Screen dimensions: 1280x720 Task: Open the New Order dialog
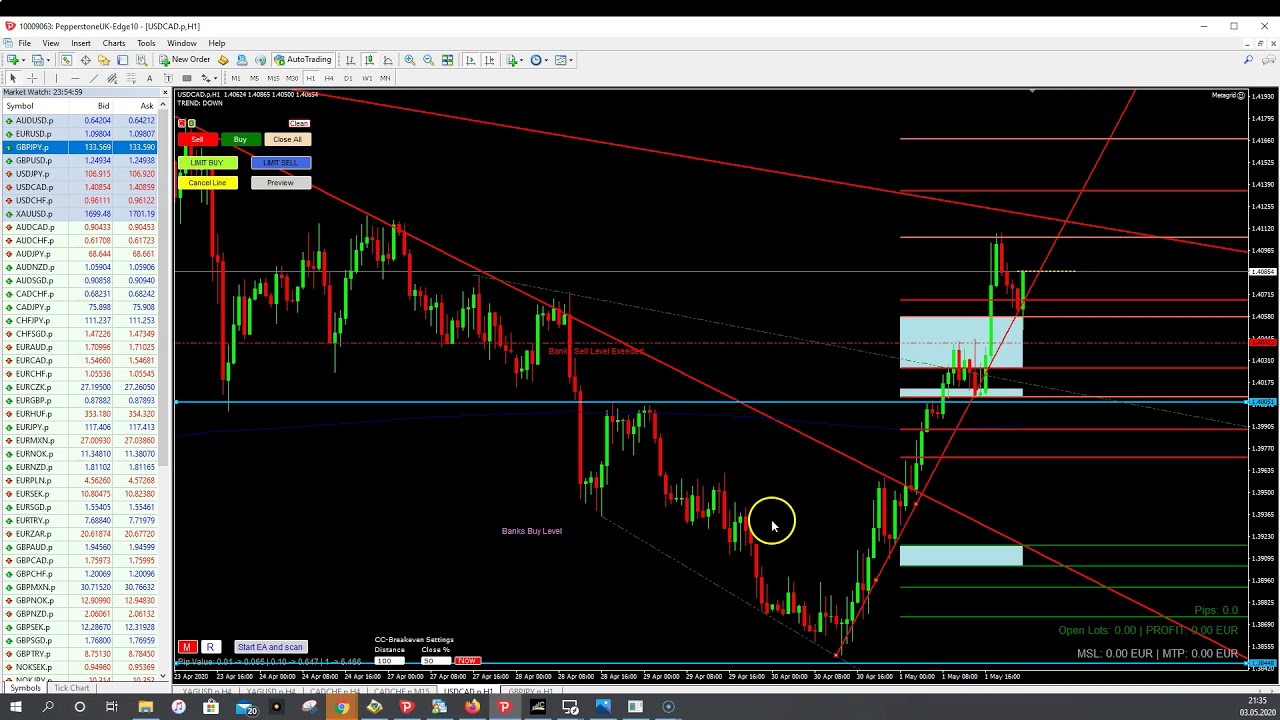point(185,60)
